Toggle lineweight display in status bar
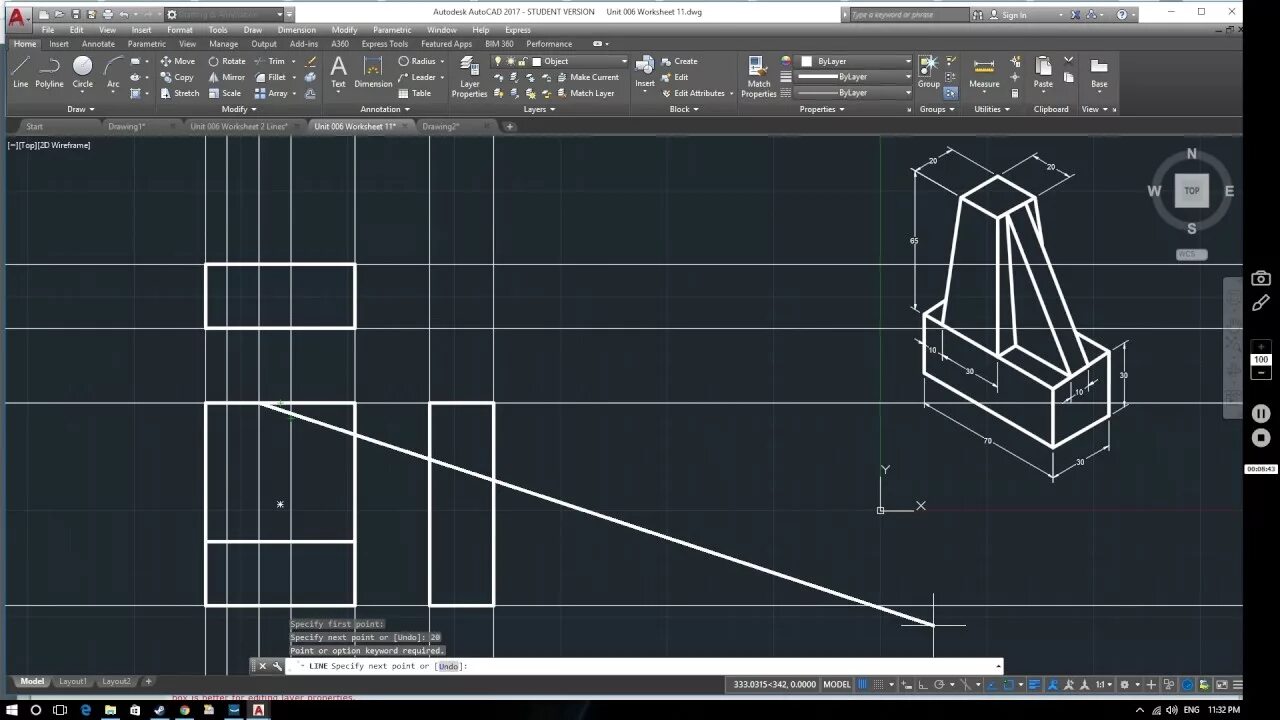 coord(1034,685)
